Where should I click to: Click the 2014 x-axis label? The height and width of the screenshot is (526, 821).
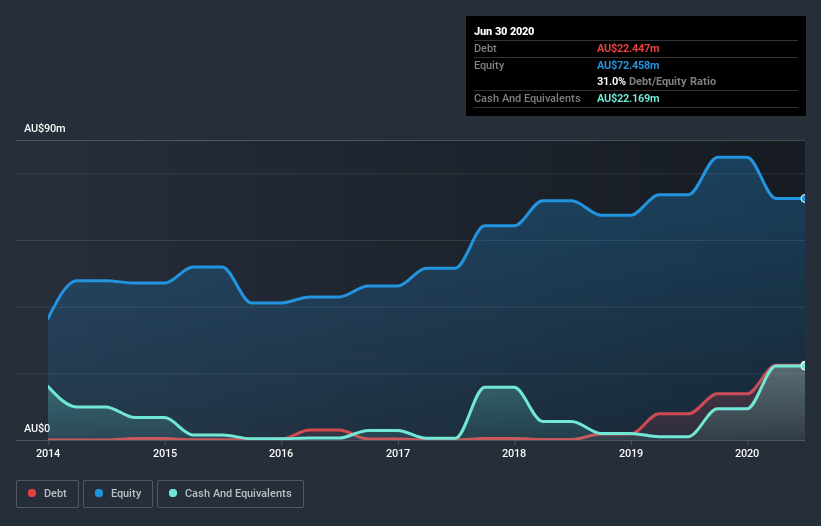[x=48, y=453]
